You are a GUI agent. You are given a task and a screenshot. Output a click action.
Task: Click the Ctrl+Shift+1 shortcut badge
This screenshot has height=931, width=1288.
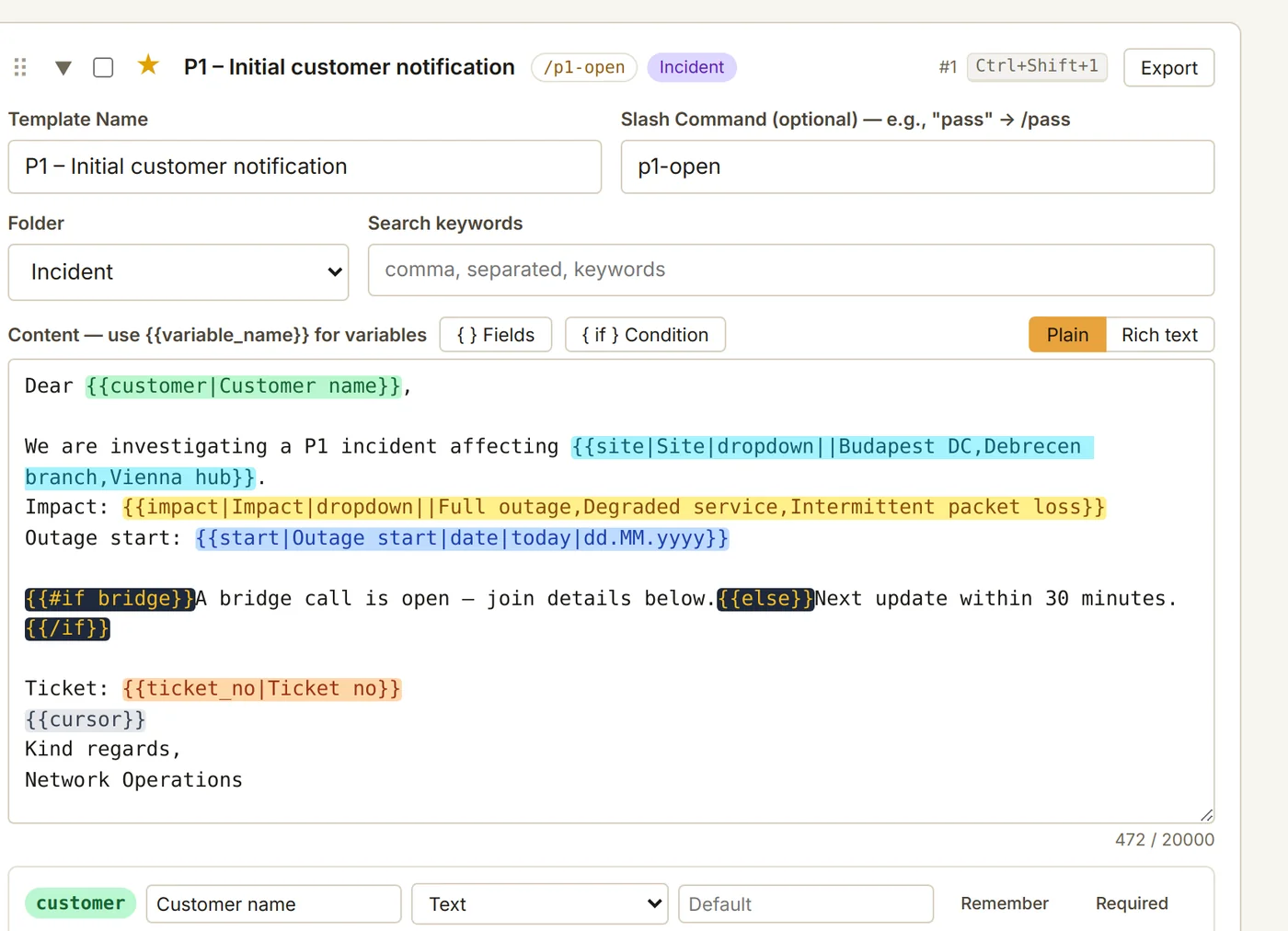point(1037,66)
